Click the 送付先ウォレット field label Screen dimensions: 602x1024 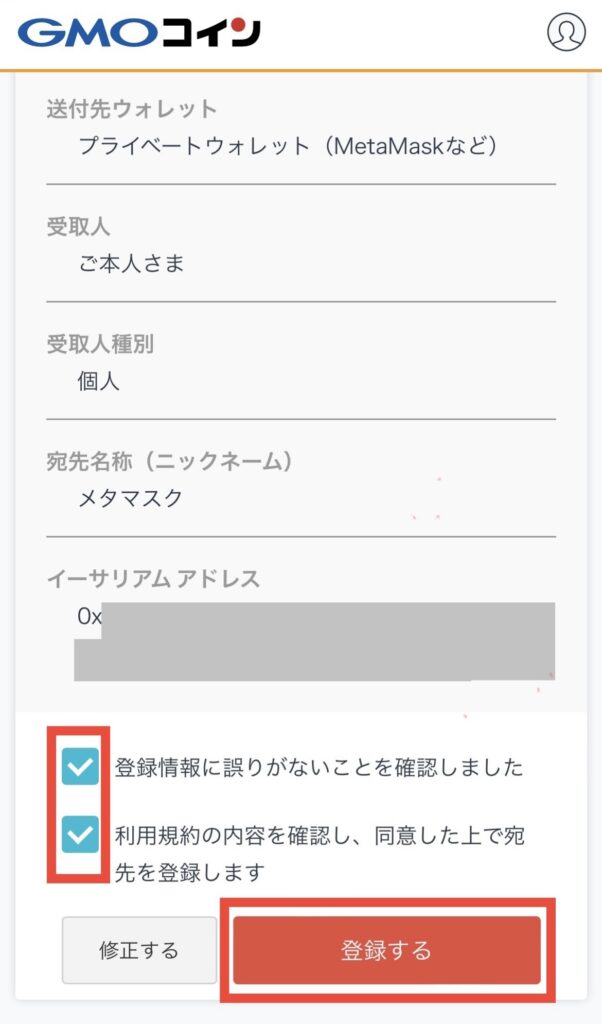coord(131,109)
